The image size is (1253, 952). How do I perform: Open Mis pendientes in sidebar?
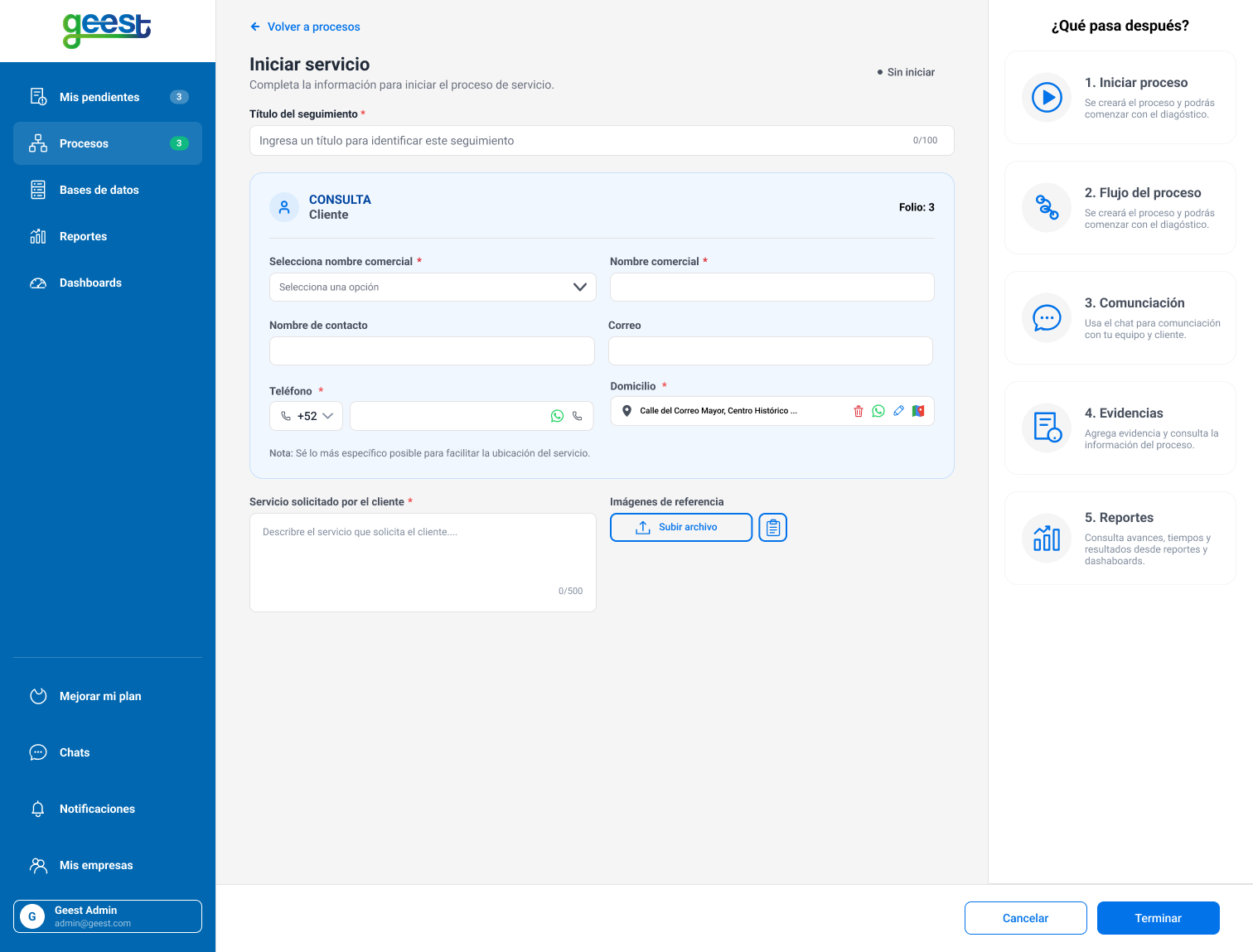108,97
